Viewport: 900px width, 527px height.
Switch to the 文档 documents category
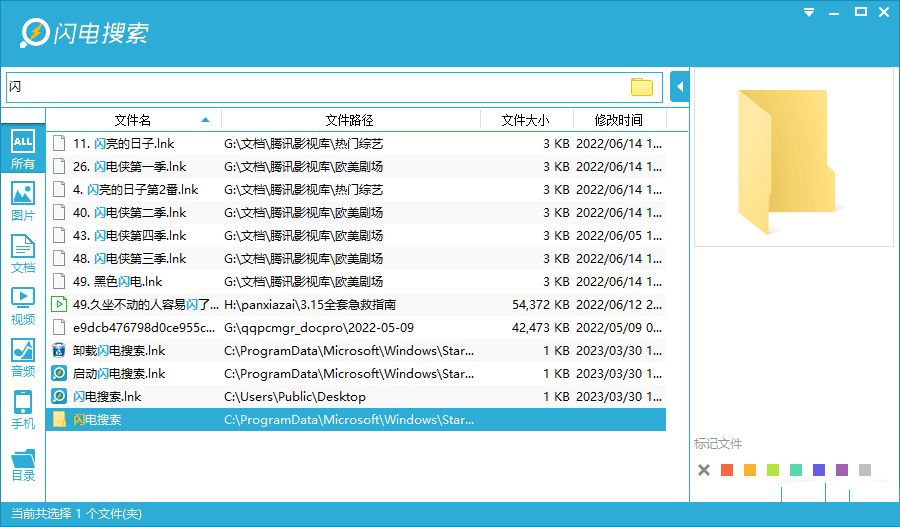22,254
